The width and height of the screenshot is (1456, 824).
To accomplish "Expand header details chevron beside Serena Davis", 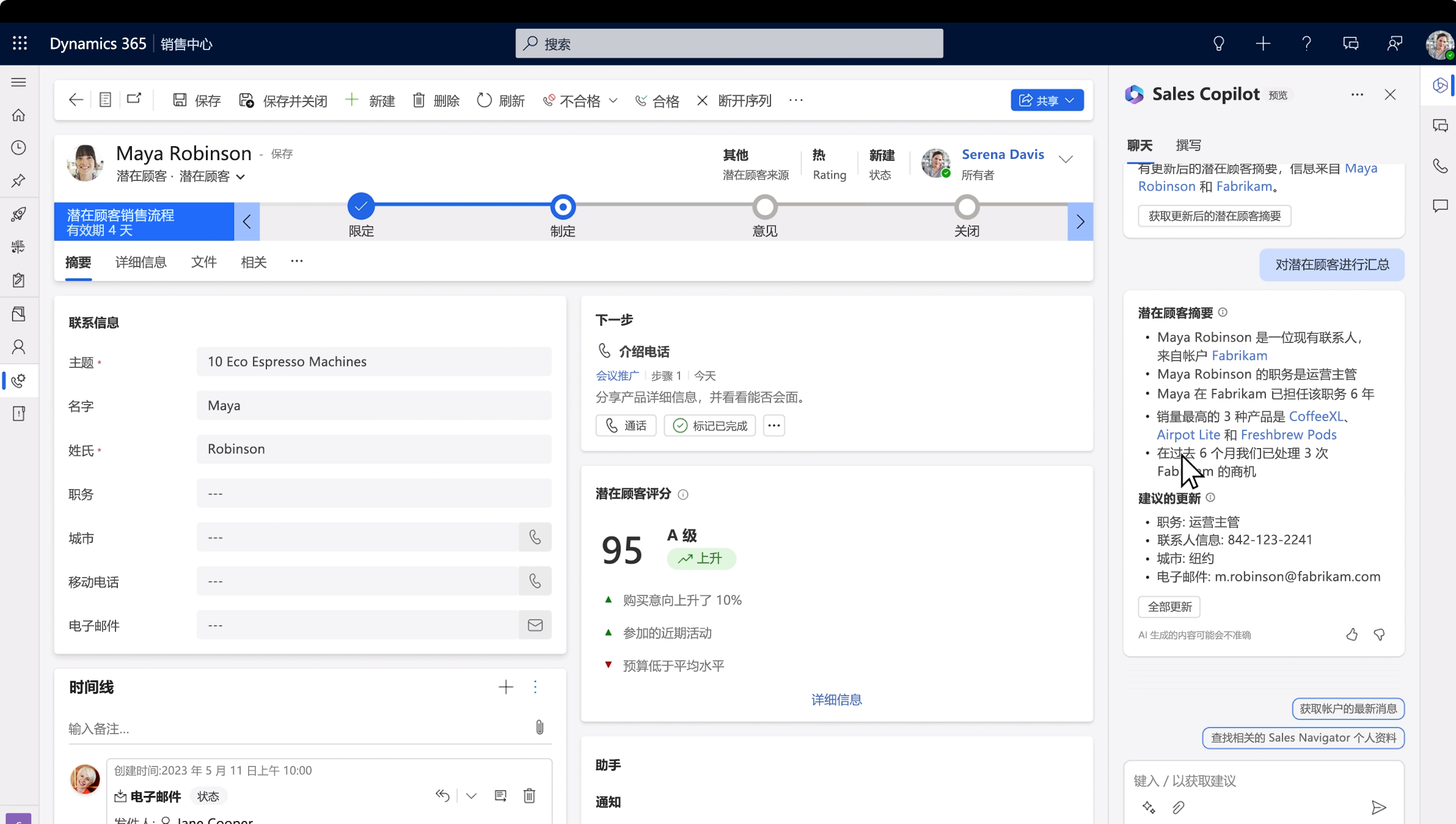I will click(x=1066, y=159).
